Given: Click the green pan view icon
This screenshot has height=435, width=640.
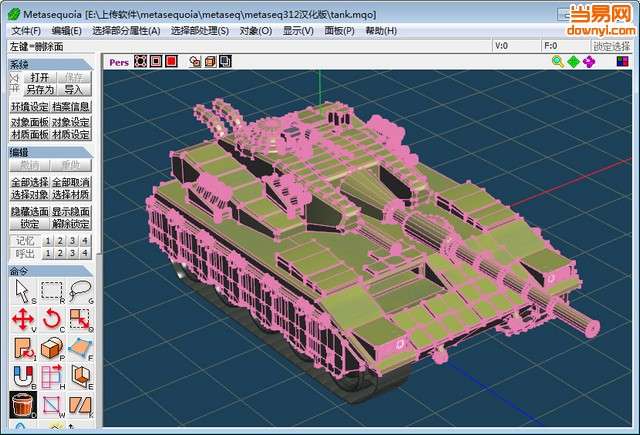Looking at the screenshot, I should (x=573, y=62).
